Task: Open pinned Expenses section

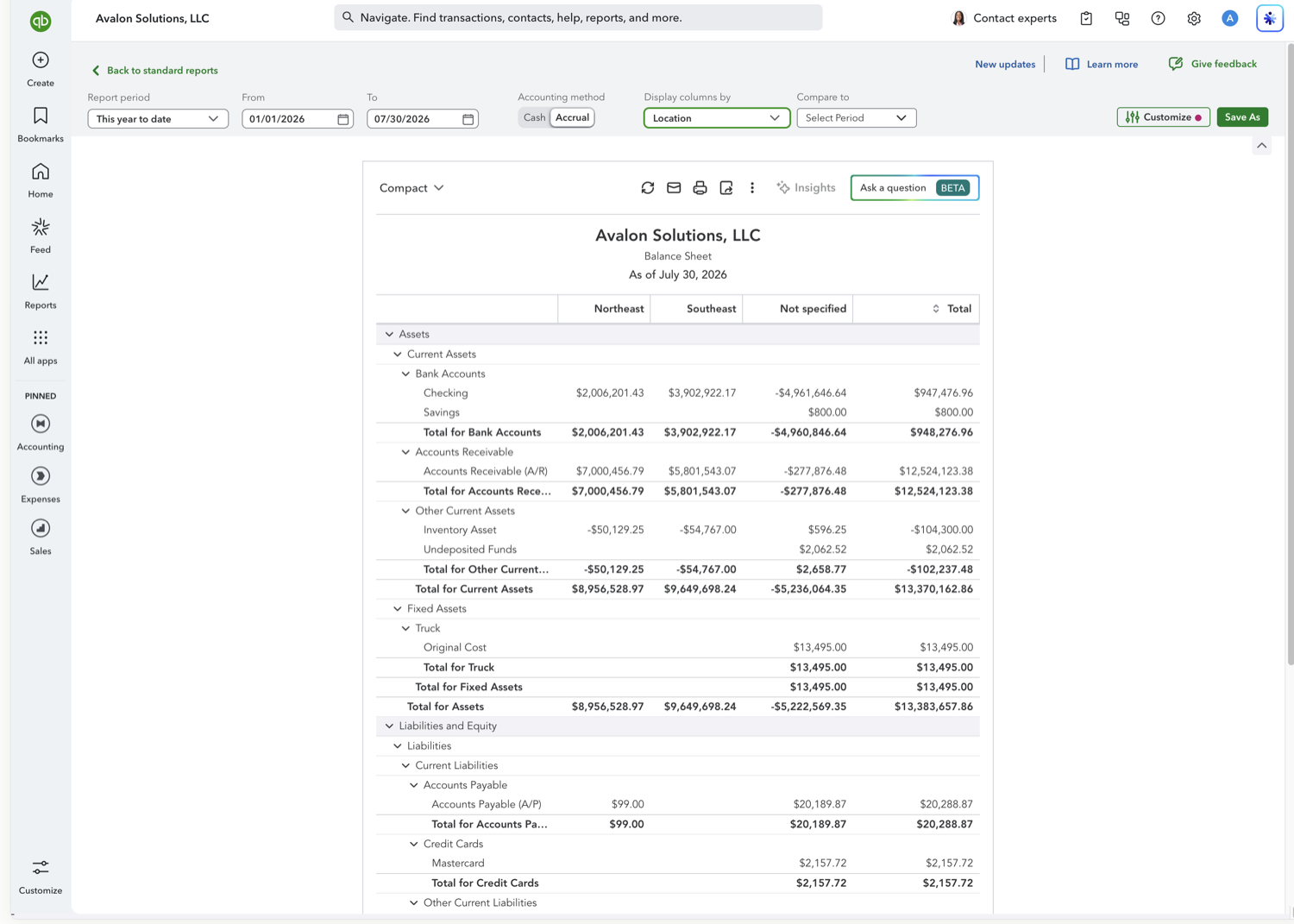Action: [41, 485]
